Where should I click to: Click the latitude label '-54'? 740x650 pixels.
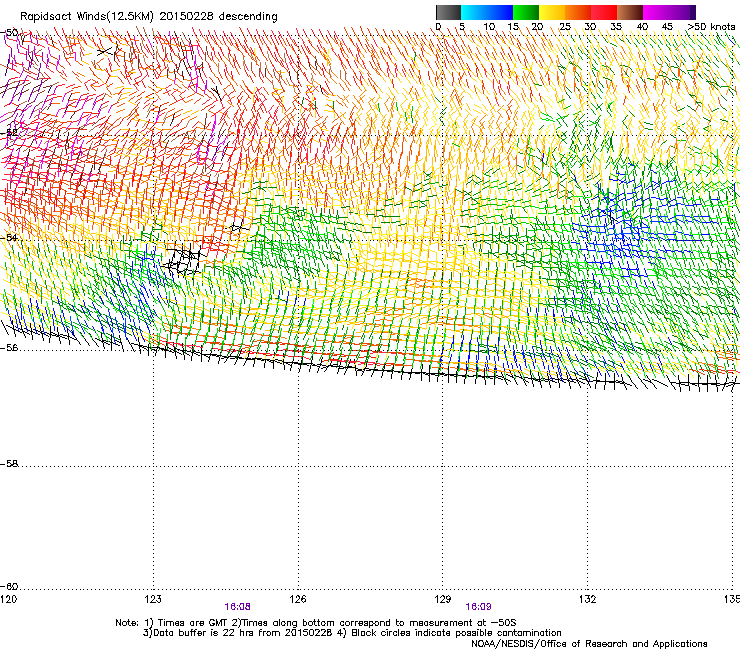9,237
